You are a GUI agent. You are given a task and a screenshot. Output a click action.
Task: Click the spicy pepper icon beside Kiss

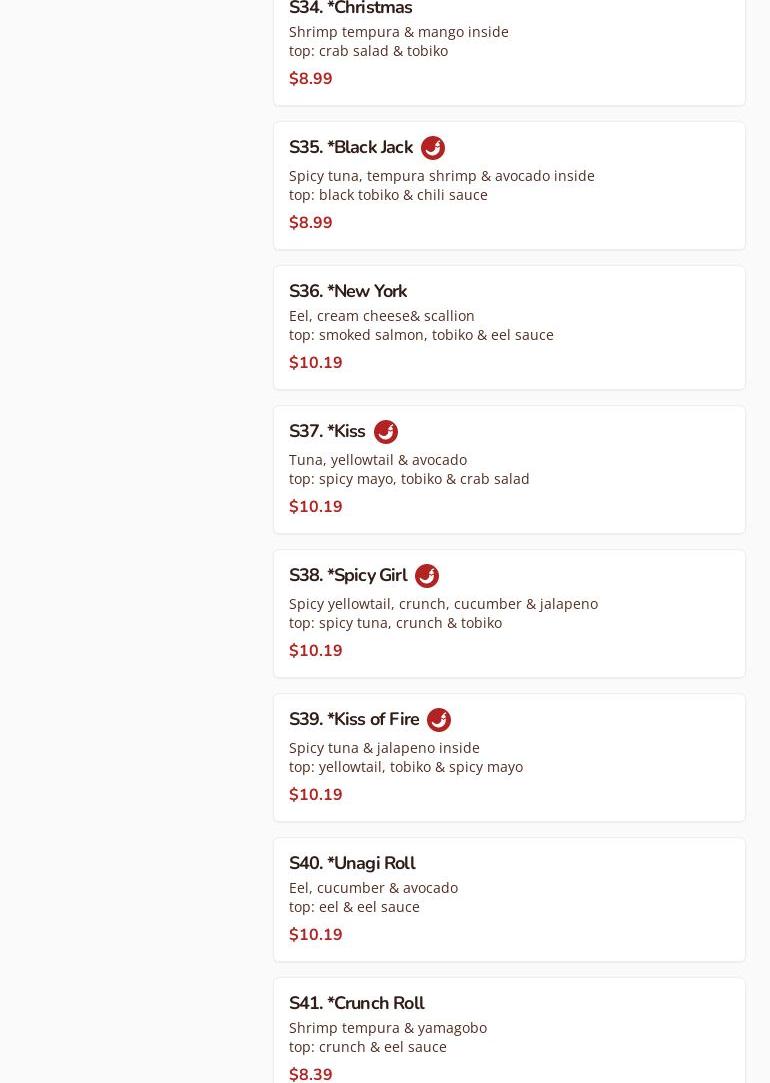point(386,432)
